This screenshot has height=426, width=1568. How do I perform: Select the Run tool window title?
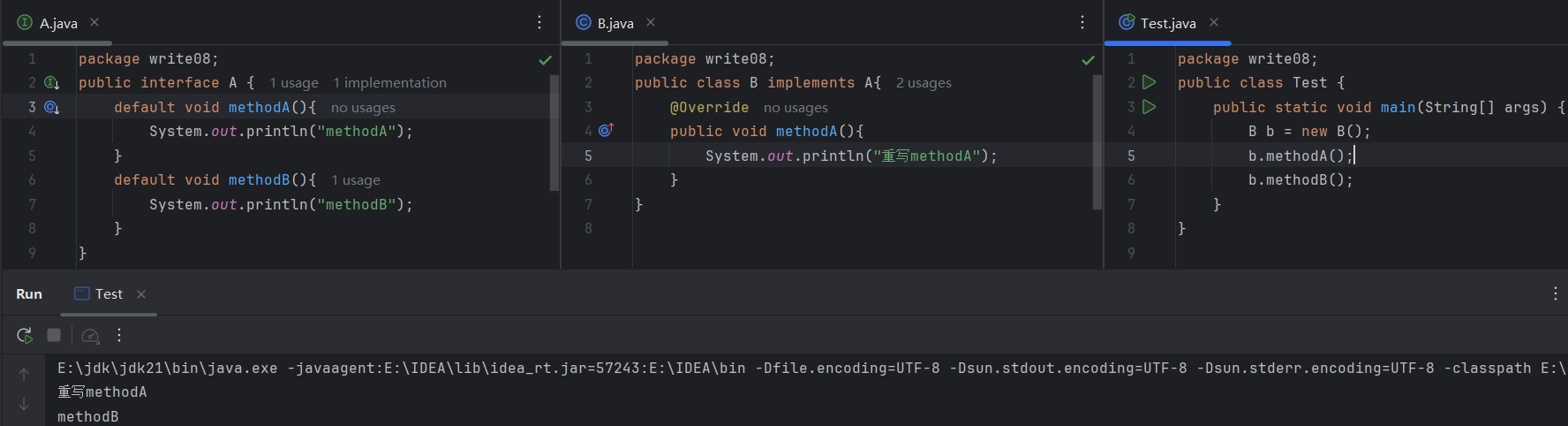[x=29, y=294]
